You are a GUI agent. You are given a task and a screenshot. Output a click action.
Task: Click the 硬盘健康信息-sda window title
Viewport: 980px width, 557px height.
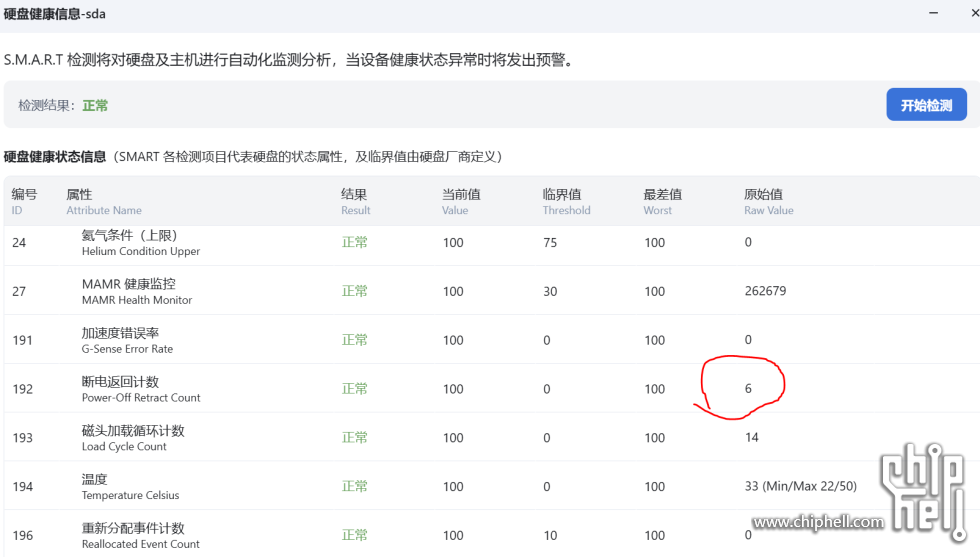click(x=54, y=14)
